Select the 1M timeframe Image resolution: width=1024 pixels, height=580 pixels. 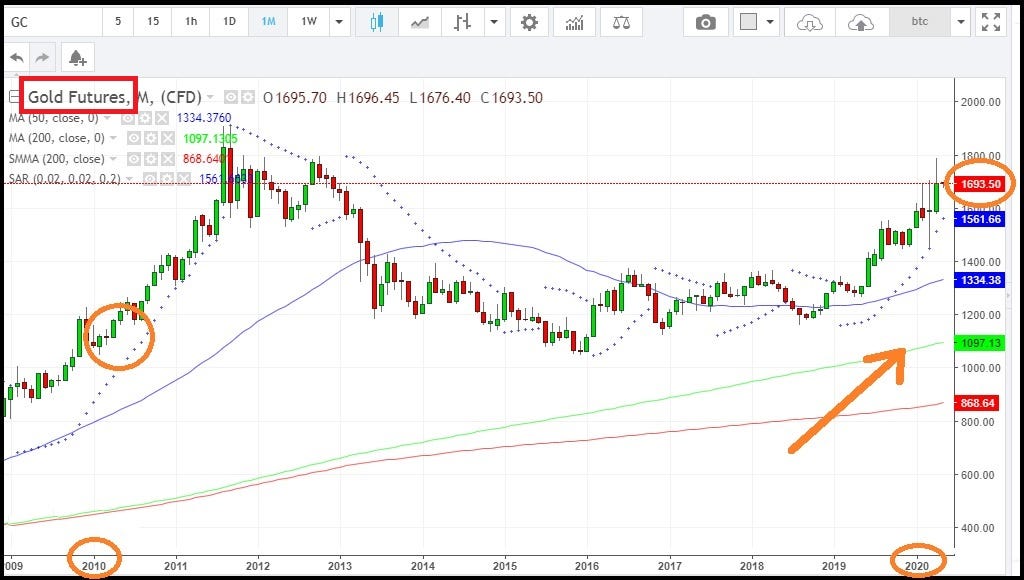(x=268, y=22)
